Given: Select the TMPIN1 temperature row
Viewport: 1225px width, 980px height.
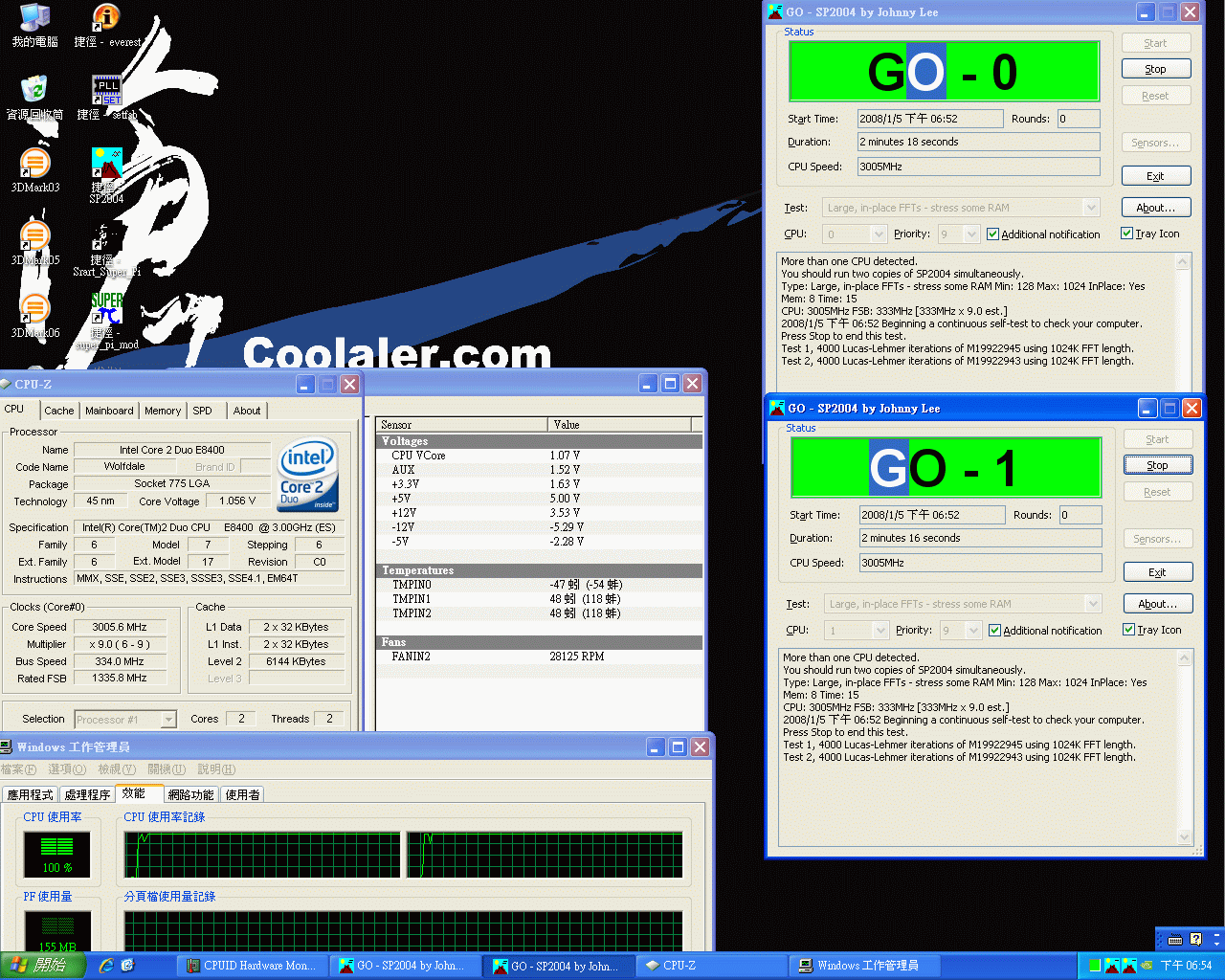Looking at the screenshot, I should tap(539, 599).
